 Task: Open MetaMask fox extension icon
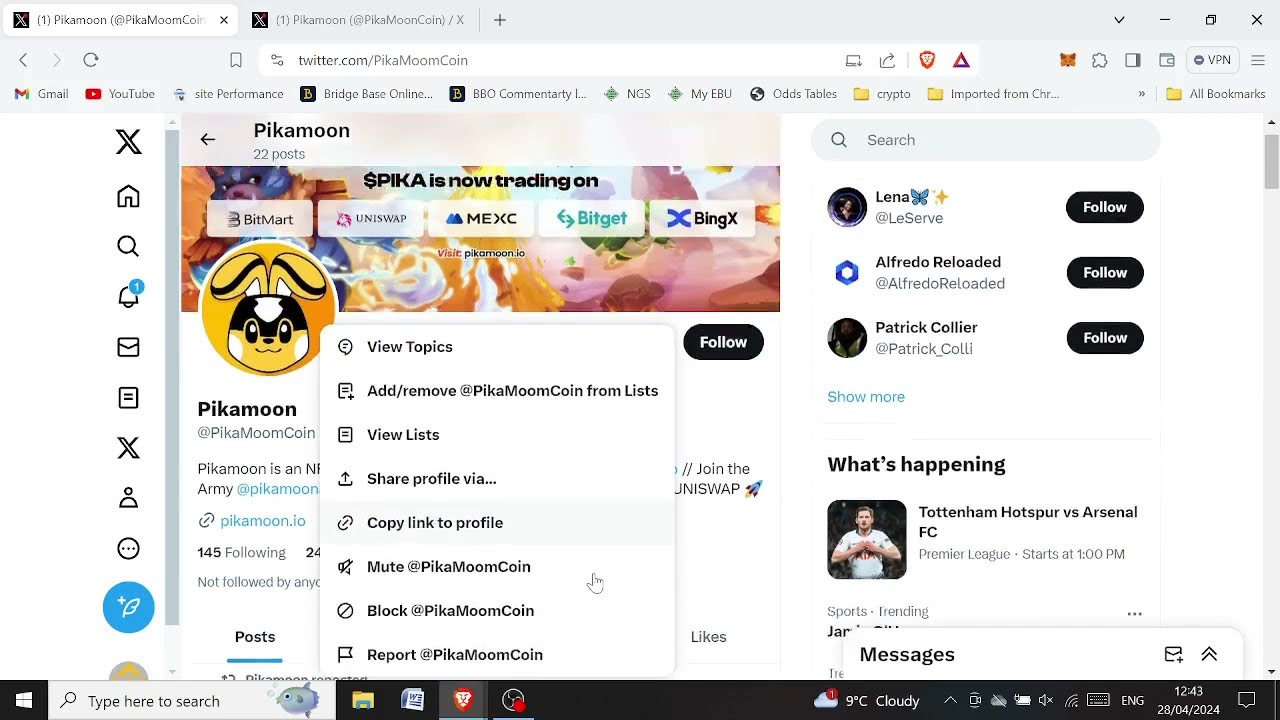[1068, 60]
